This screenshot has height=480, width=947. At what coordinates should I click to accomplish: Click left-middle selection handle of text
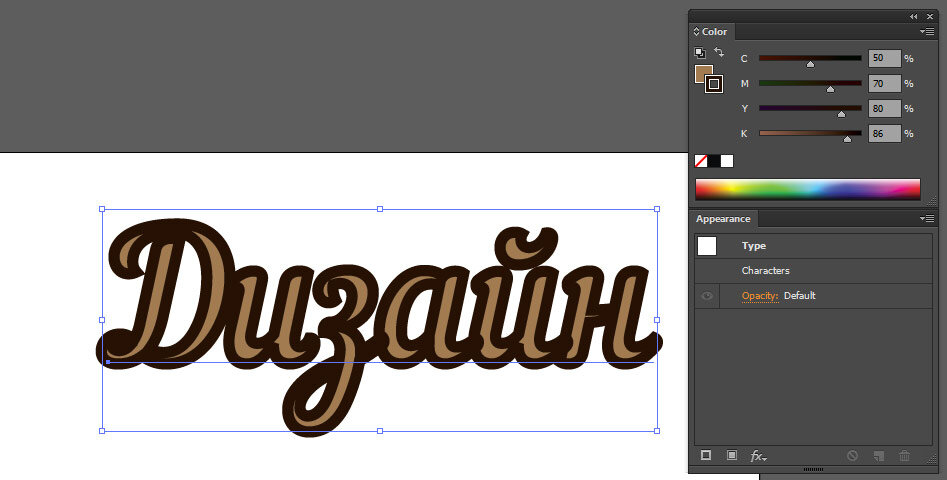(x=102, y=320)
